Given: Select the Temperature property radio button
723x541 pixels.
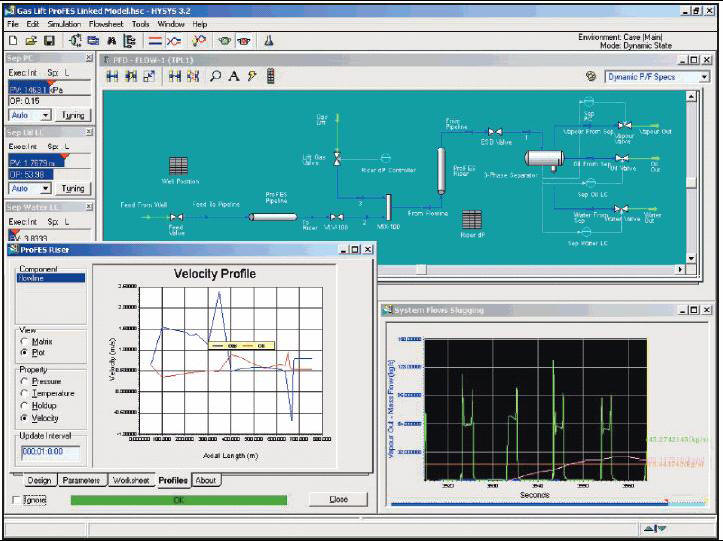Looking at the screenshot, I should tap(24, 393).
